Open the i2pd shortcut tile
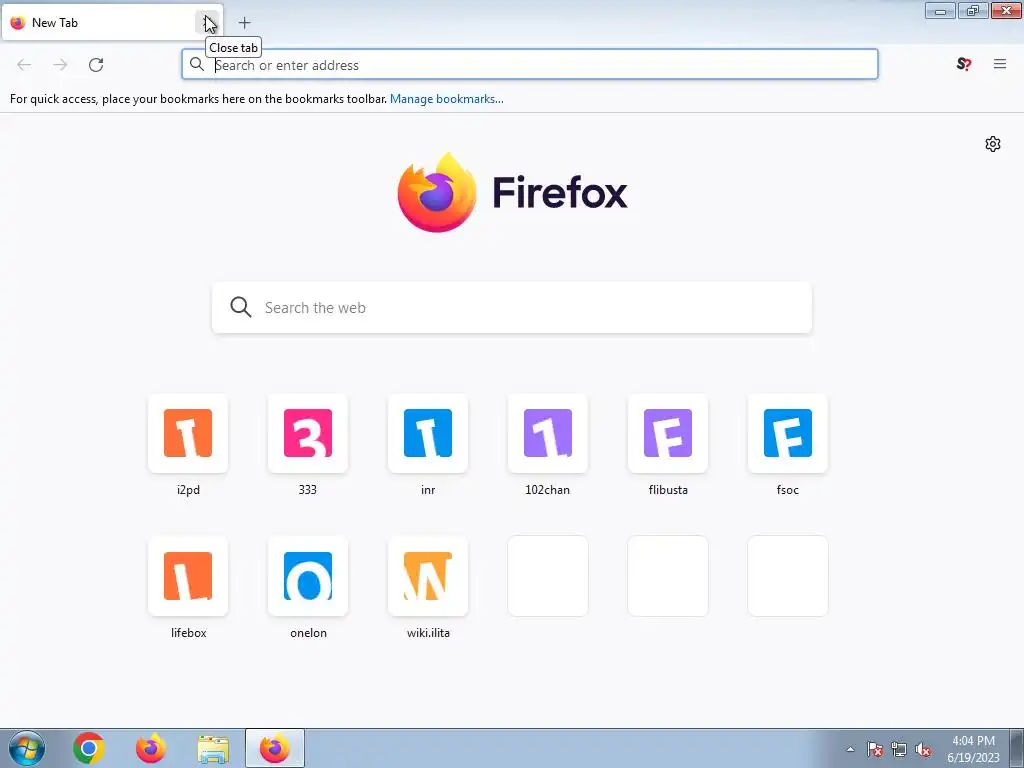Image resolution: width=1024 pixels, height=768 pixels. [x=188, y=434]
